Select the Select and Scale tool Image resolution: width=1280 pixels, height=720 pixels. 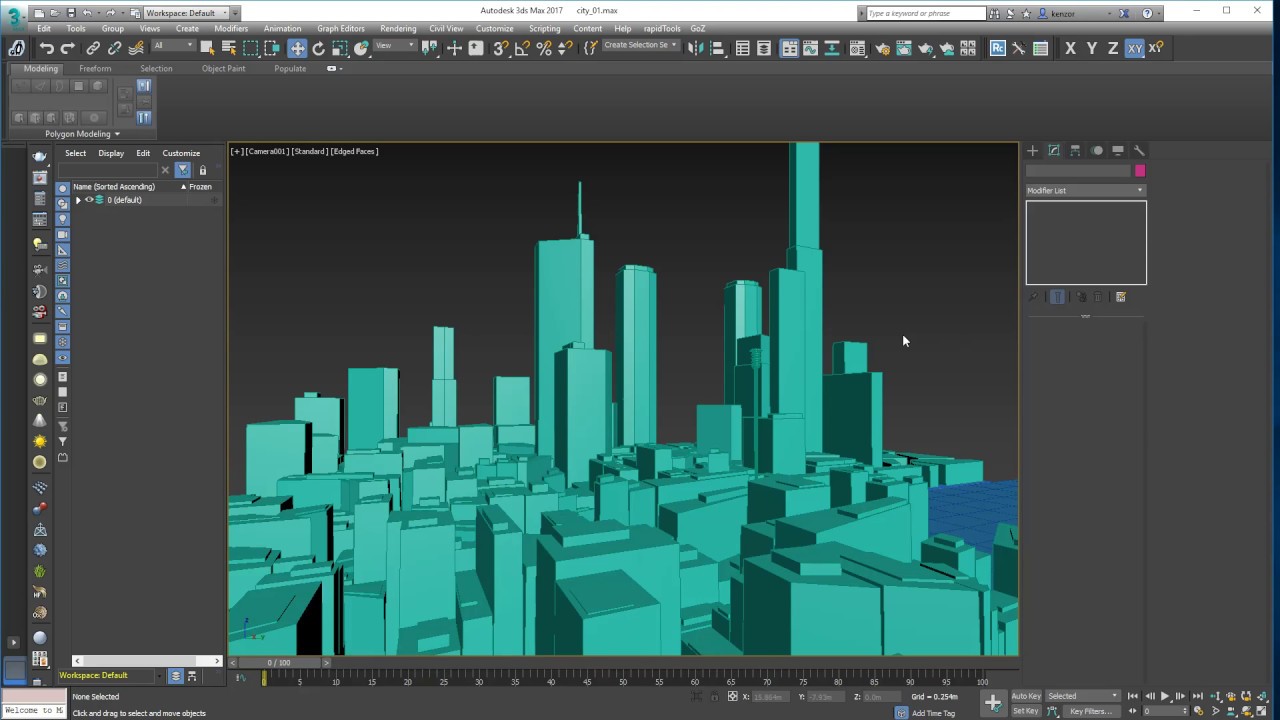[339, 48]
